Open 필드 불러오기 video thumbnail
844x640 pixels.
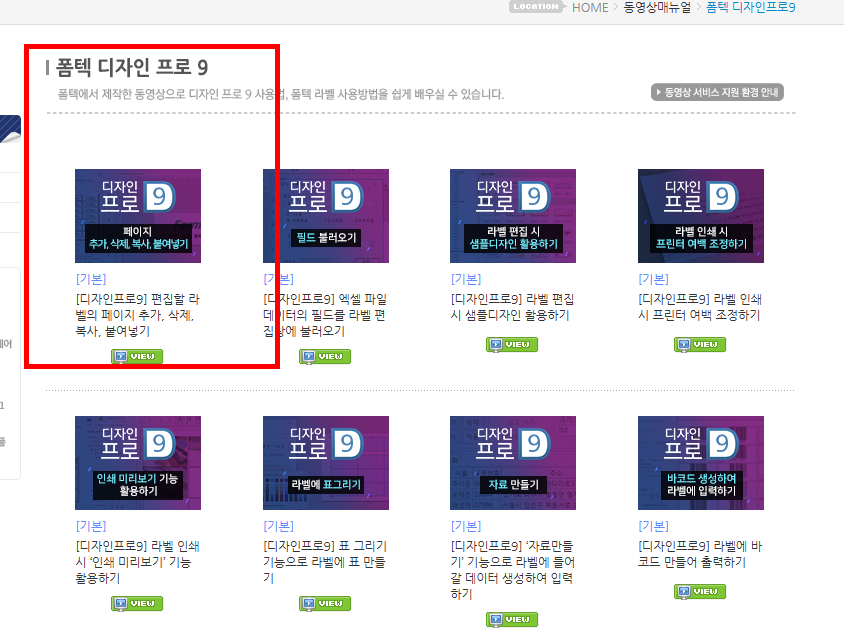pos(326,216)
